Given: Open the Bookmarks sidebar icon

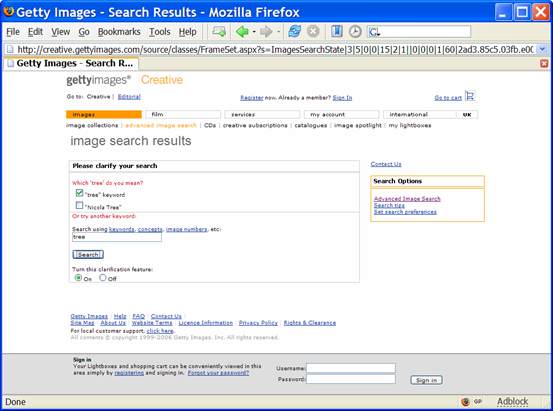Looking at the screenshot, I should point(336,31).
